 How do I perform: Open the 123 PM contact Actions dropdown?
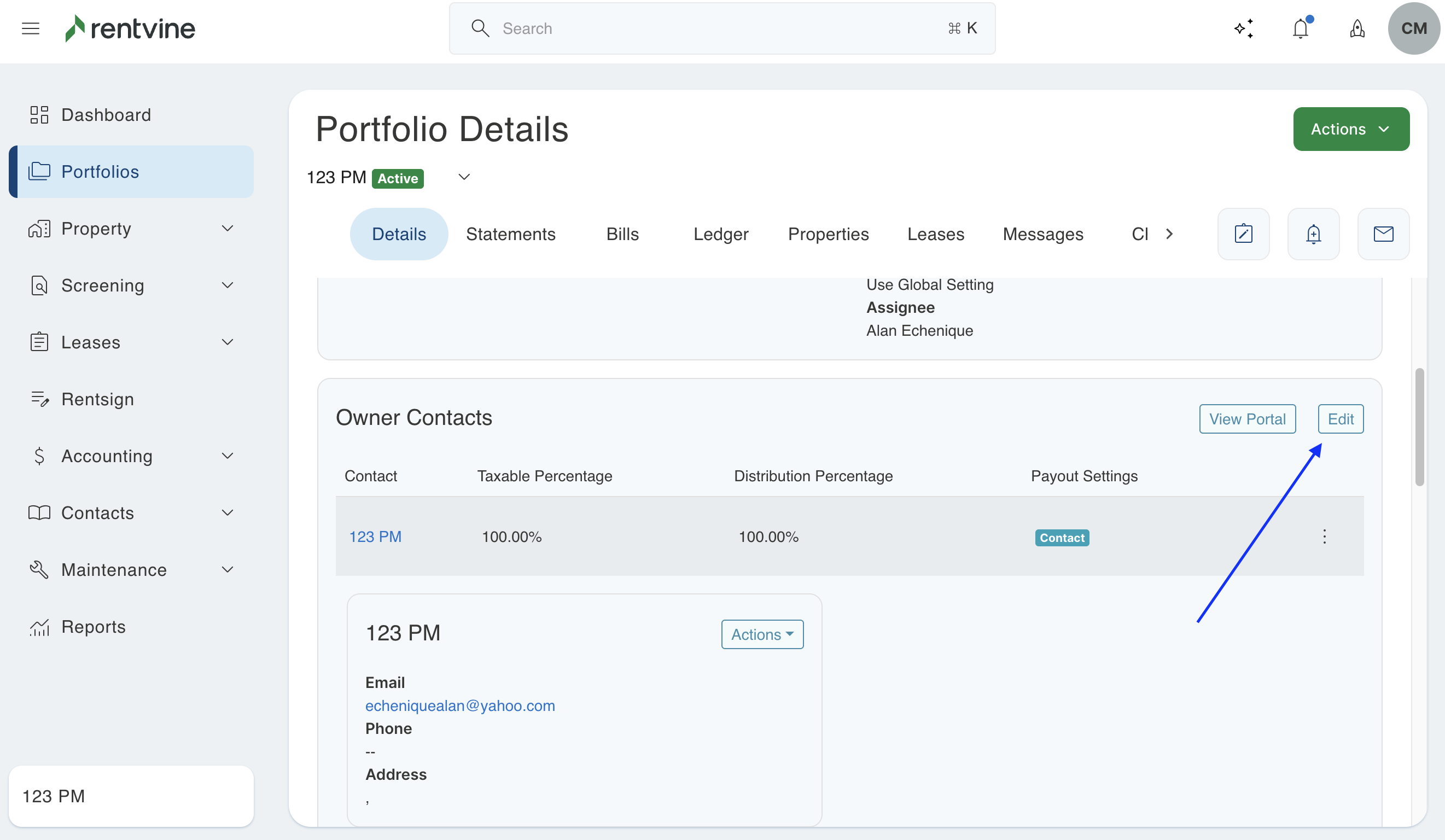tap(762, 634)
